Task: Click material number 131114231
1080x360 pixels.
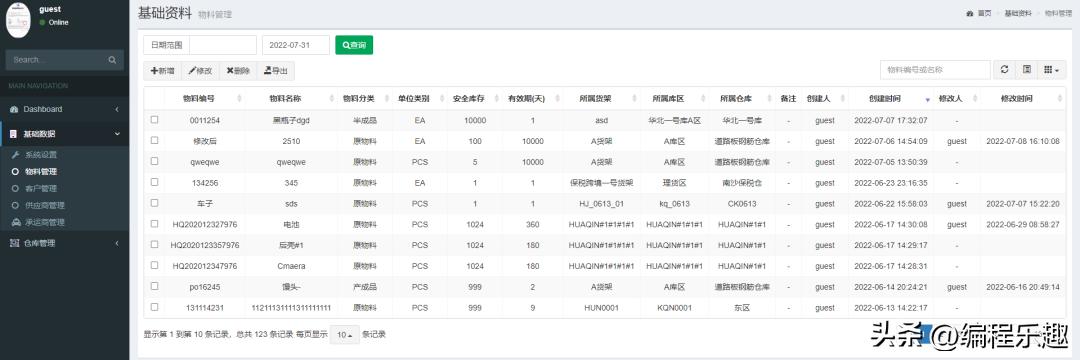Action: pyautogui.click(x=205, y=308)
